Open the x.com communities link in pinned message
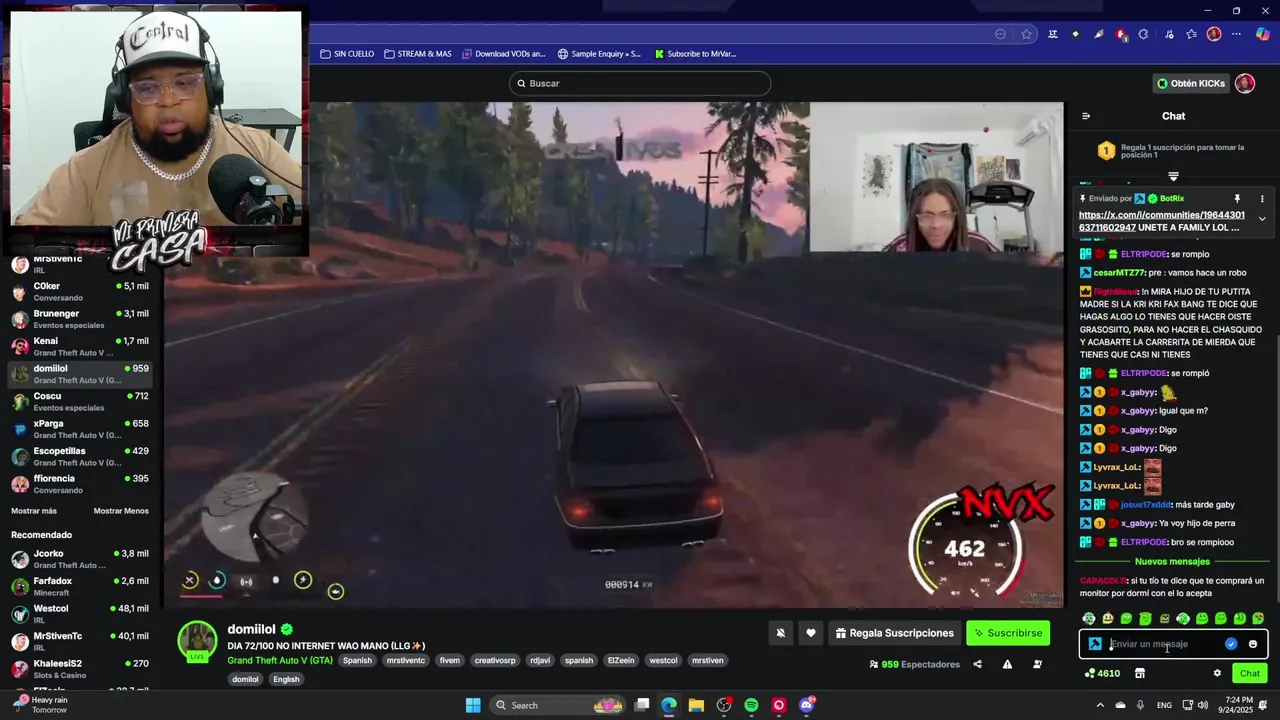 click(x=1162, y=221)
